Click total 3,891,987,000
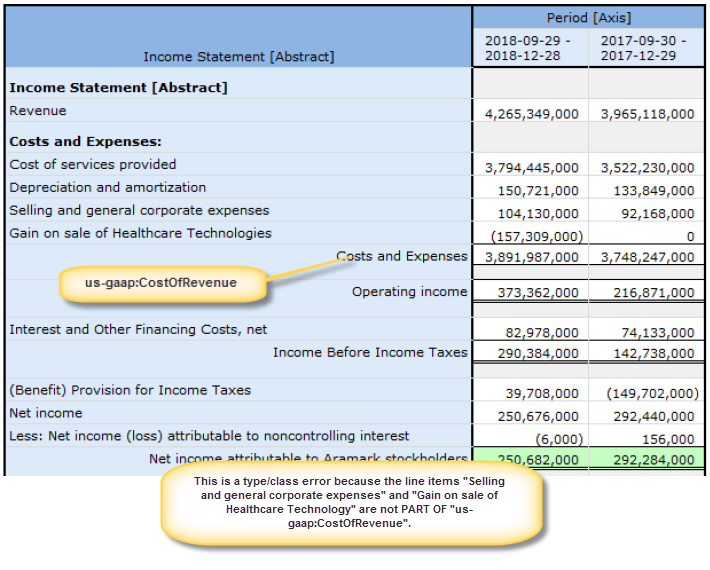This screenshot has height=570, width=710. (x=532, y=257)
